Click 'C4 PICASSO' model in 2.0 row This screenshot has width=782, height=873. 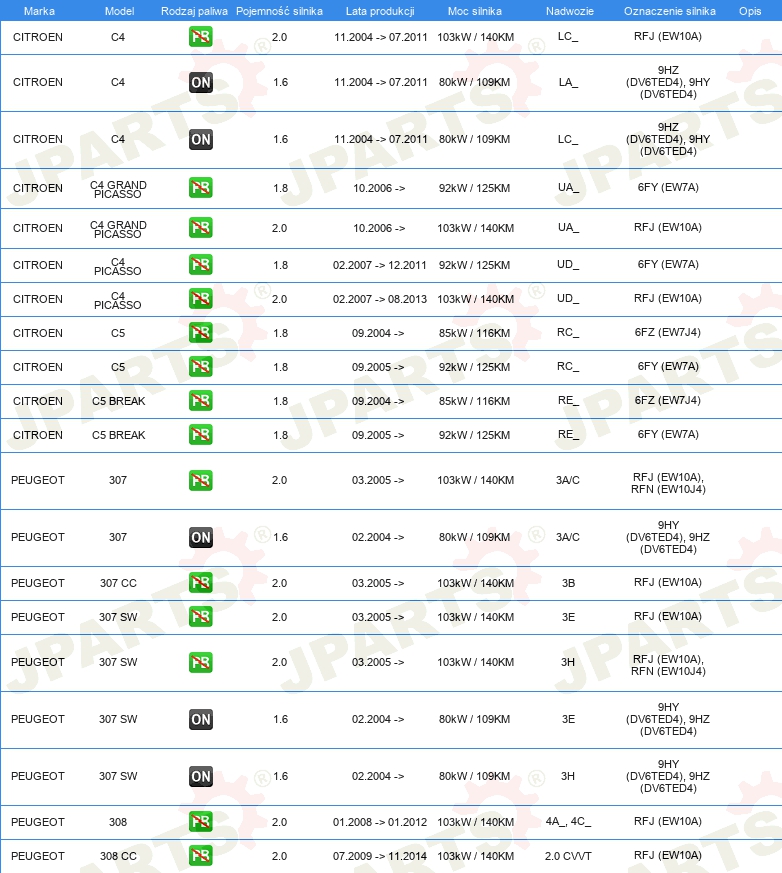coord(118,300)
